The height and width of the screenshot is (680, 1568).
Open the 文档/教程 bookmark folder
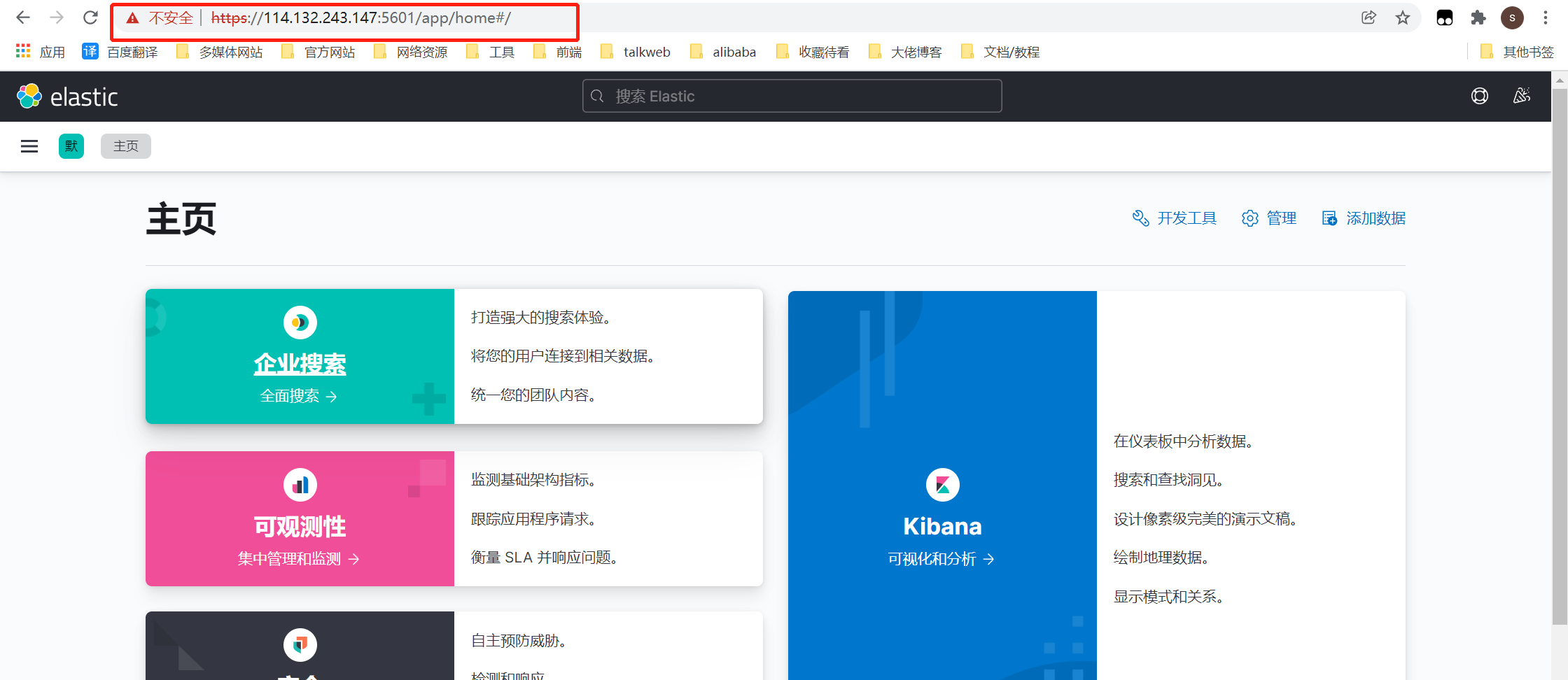1000,52
